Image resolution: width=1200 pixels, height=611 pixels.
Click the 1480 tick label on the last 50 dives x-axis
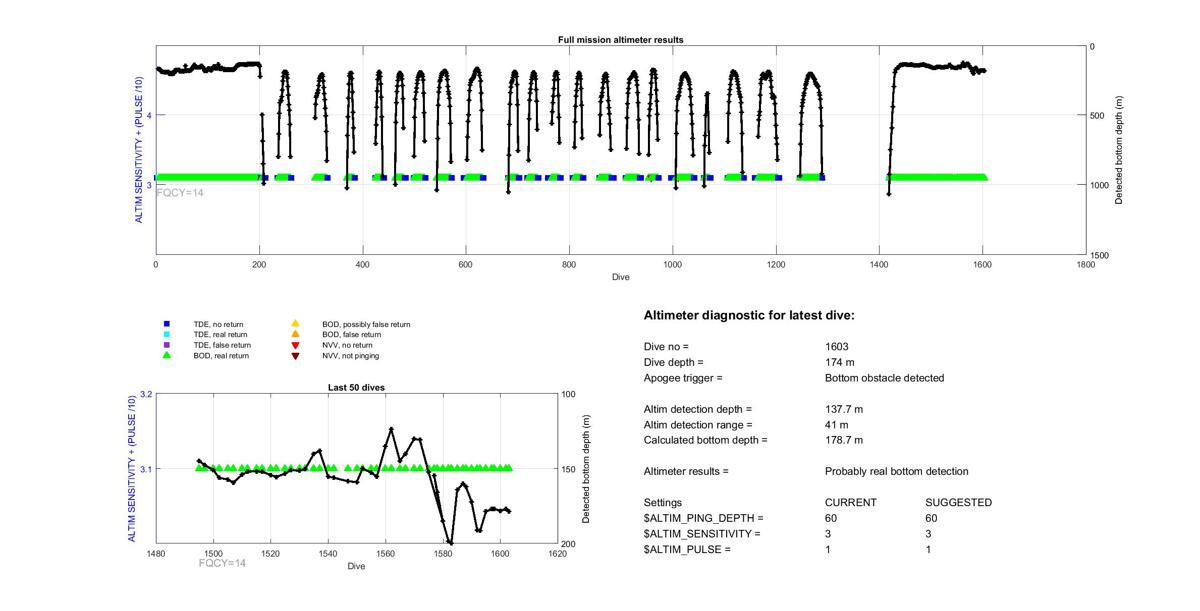[155, 553]
